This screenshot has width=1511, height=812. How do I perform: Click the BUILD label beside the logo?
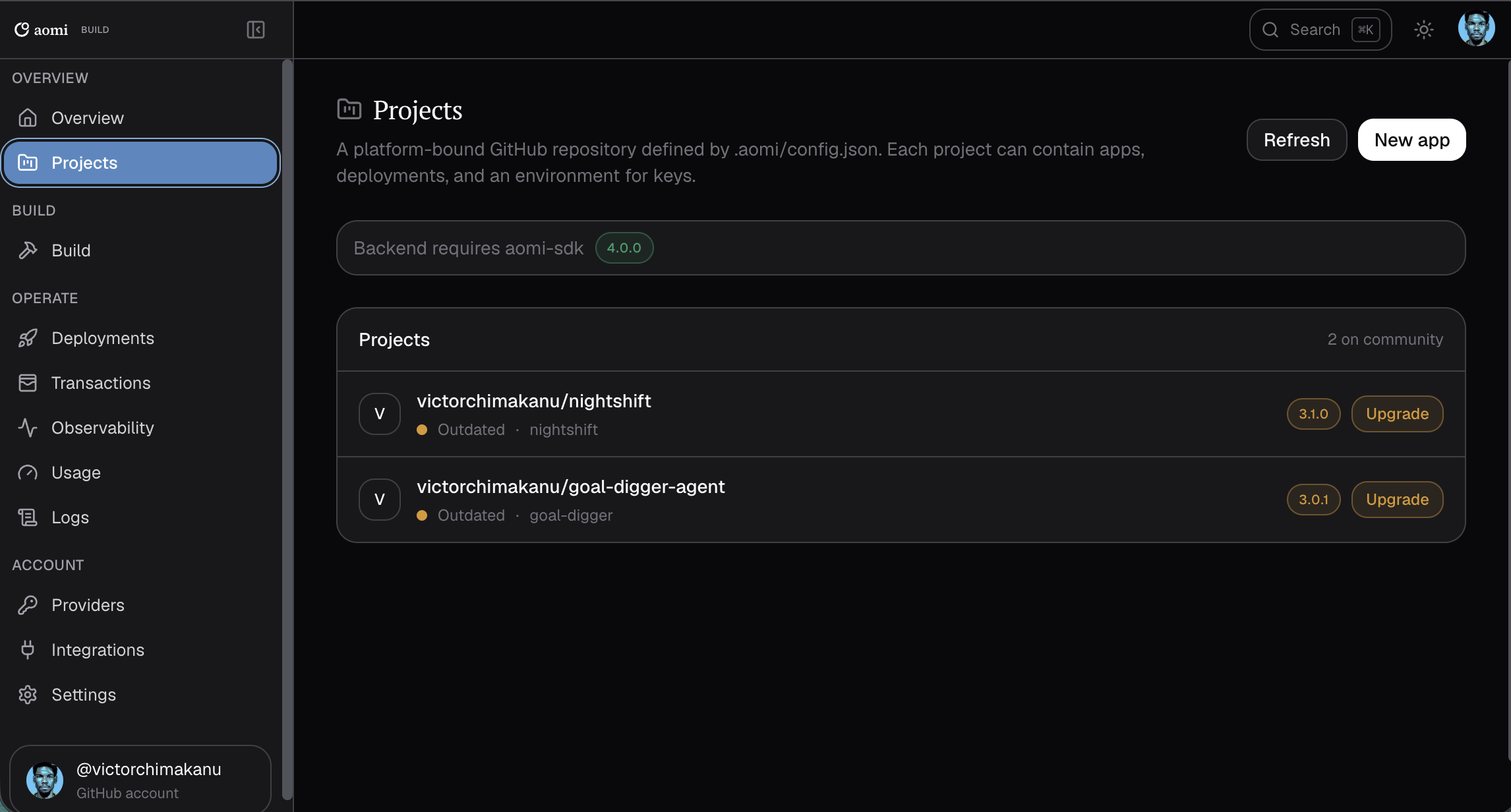tap(95, 30)
